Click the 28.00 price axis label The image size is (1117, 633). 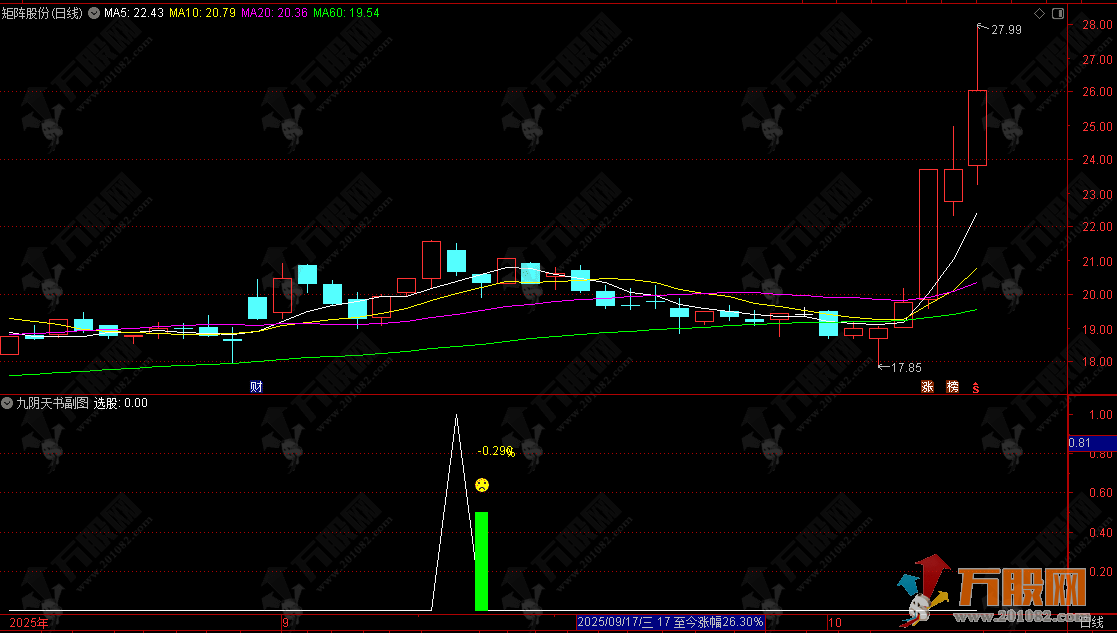point(1097,24)
